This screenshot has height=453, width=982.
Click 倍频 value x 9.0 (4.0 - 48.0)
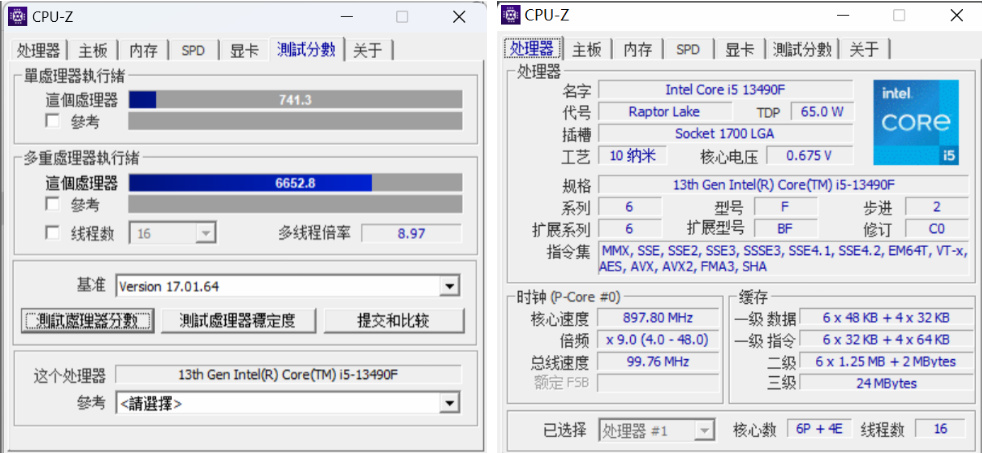pyautogui.click(x=658, y=340)
